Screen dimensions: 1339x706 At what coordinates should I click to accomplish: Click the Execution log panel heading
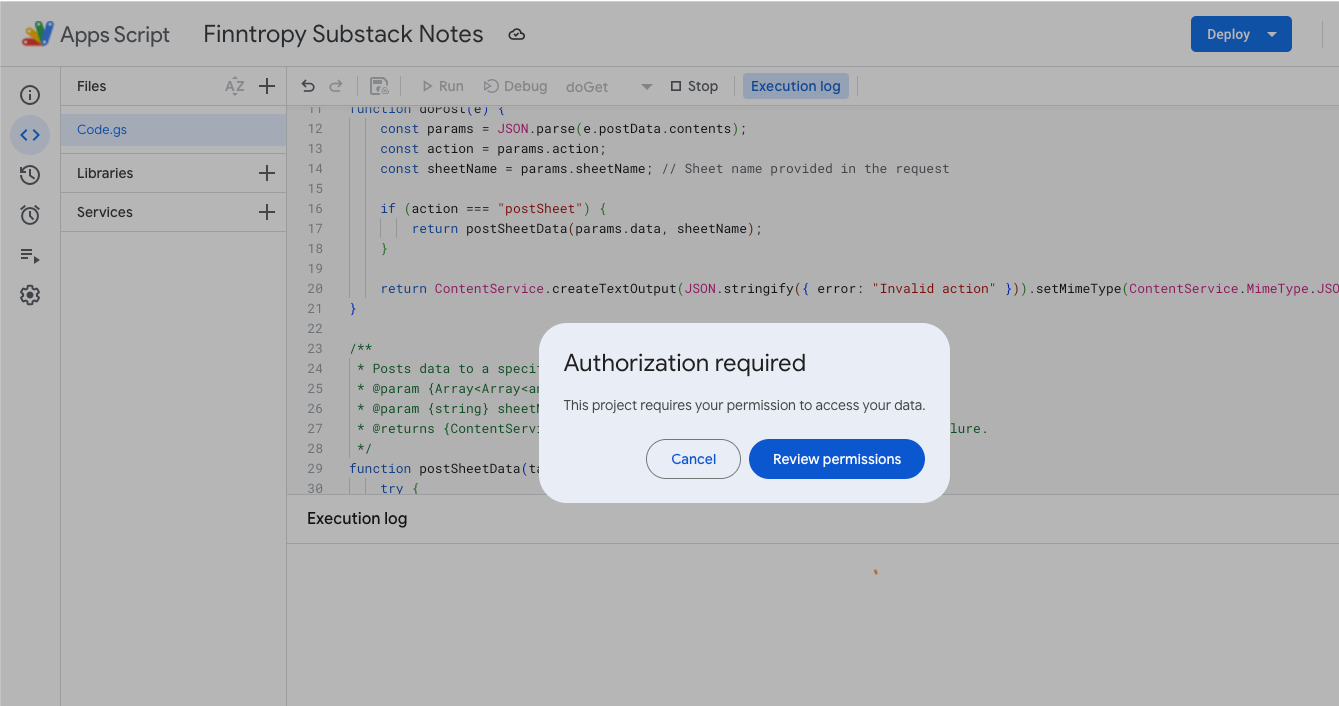[357, 518]
